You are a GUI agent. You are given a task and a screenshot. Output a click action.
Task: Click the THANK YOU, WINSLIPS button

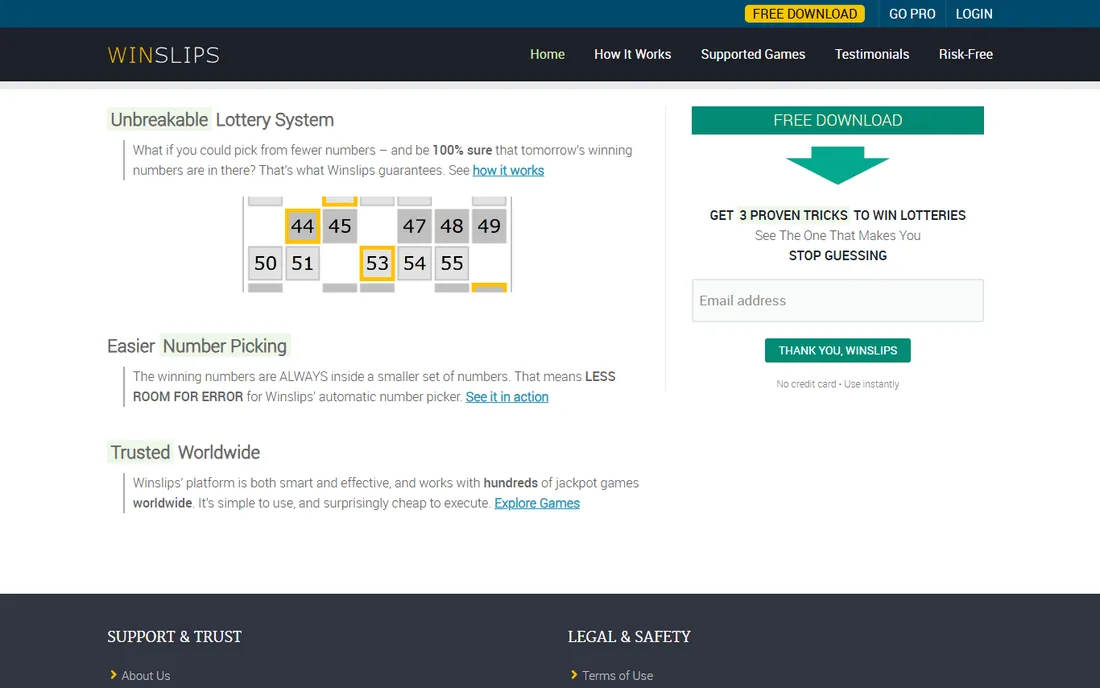[x=838, y=351]
